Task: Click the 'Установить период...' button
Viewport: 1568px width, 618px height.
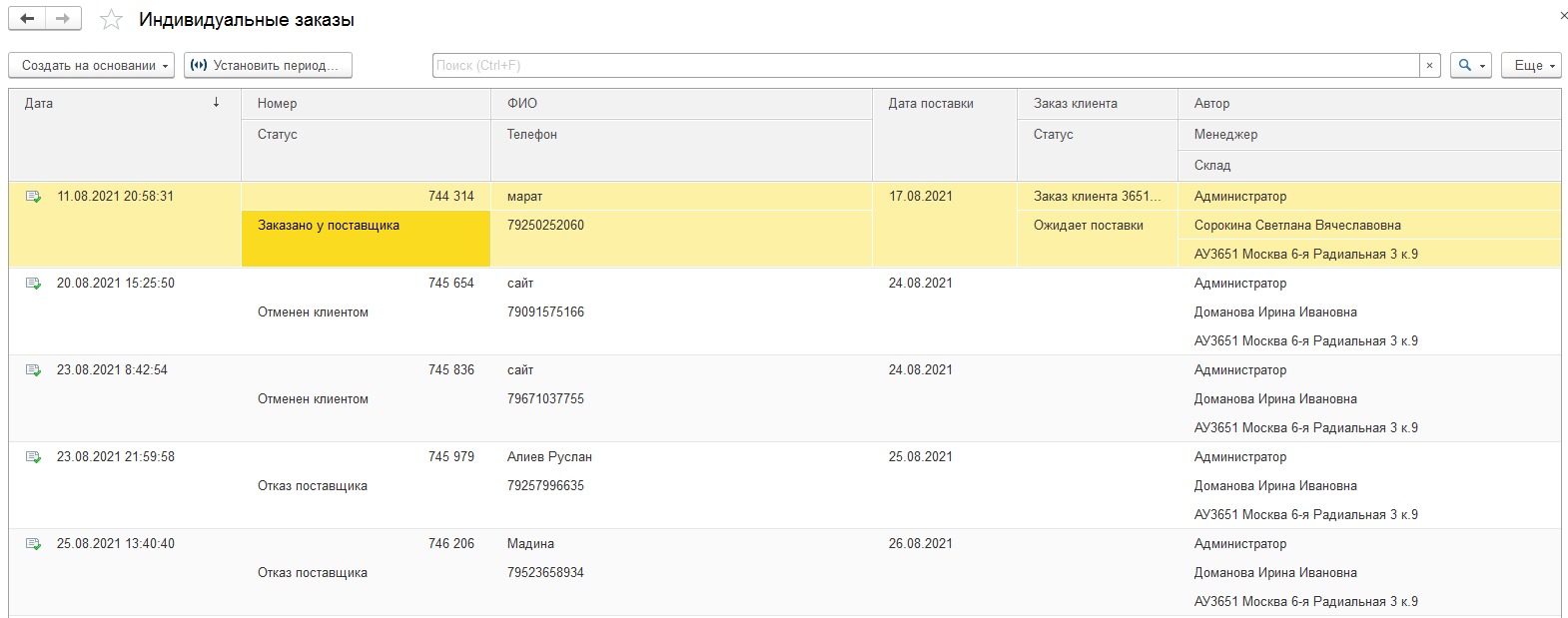Action: pyautogui.click(x=268, y=66)
